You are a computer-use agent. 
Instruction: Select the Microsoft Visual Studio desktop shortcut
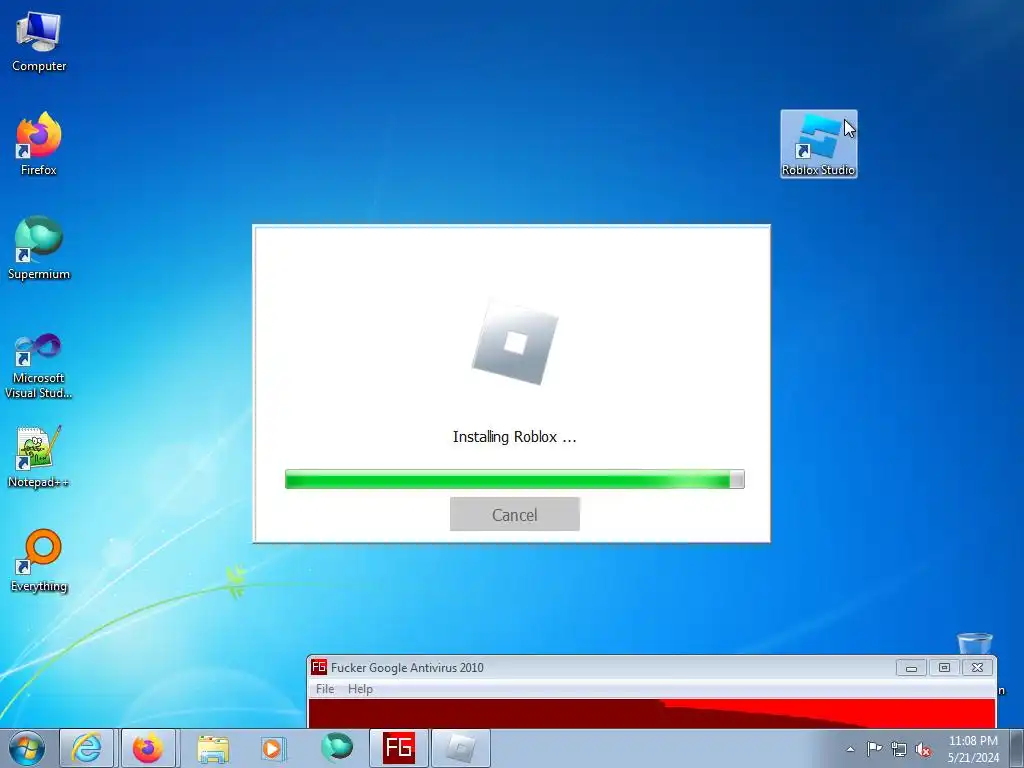tap(39, 366)
